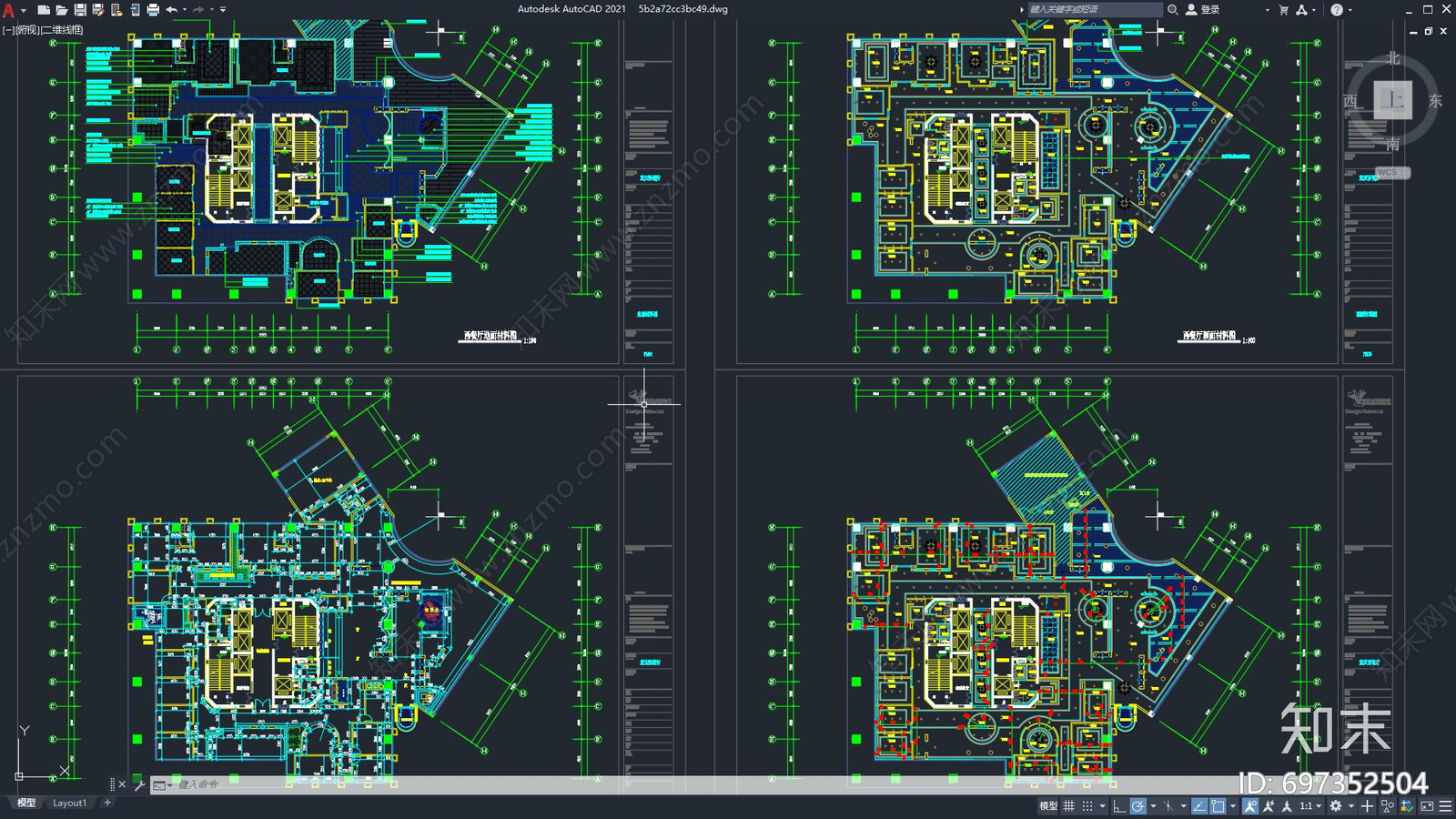The image size is (1456, 819).
Task: Toggle object snap tracking in status bar
Action: (1199, 806)
